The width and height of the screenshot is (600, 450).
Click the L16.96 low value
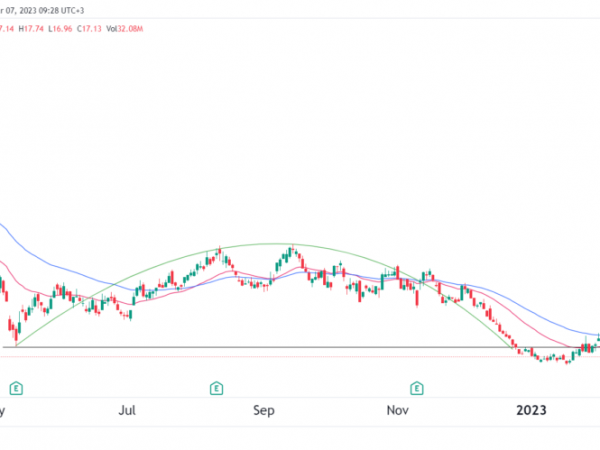click(x=60, y=29)
